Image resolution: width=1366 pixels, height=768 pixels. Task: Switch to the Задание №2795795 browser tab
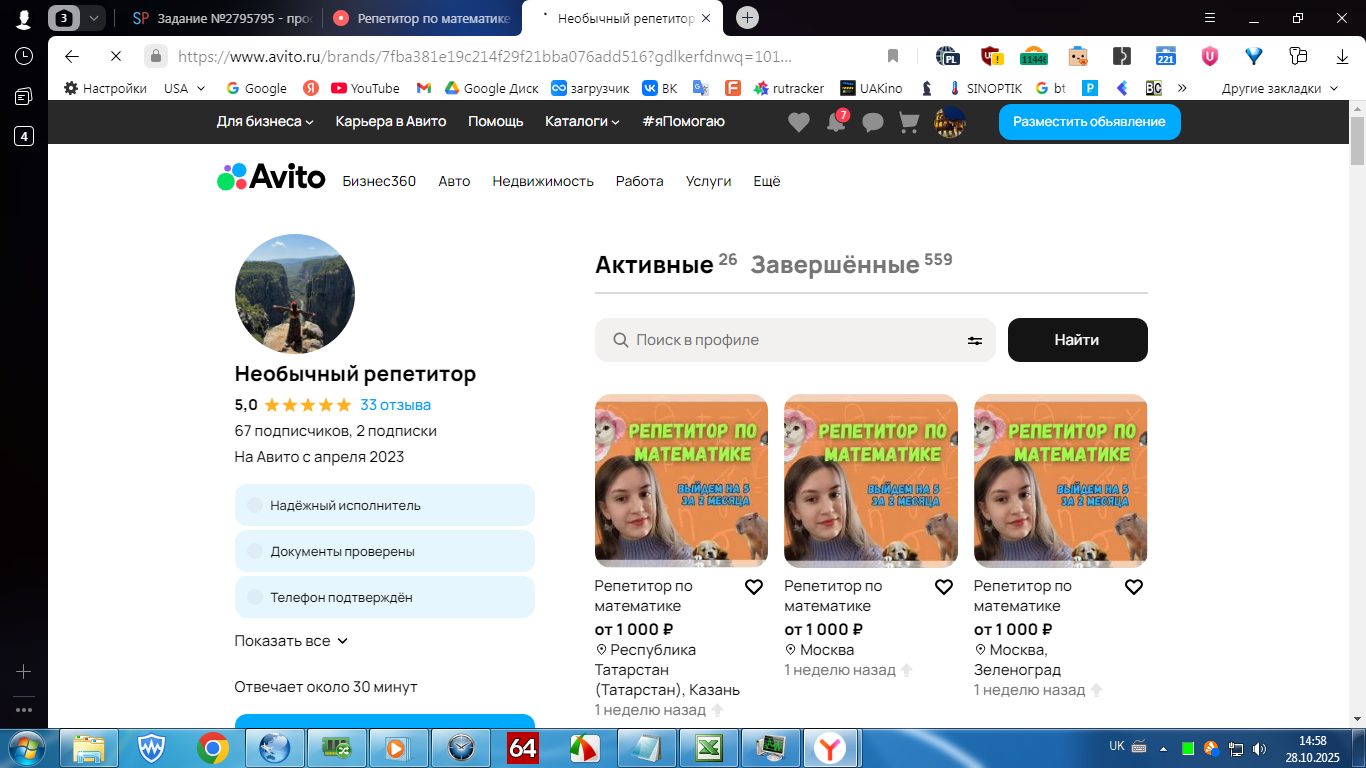pyautogui.click(x=221, y=18)
